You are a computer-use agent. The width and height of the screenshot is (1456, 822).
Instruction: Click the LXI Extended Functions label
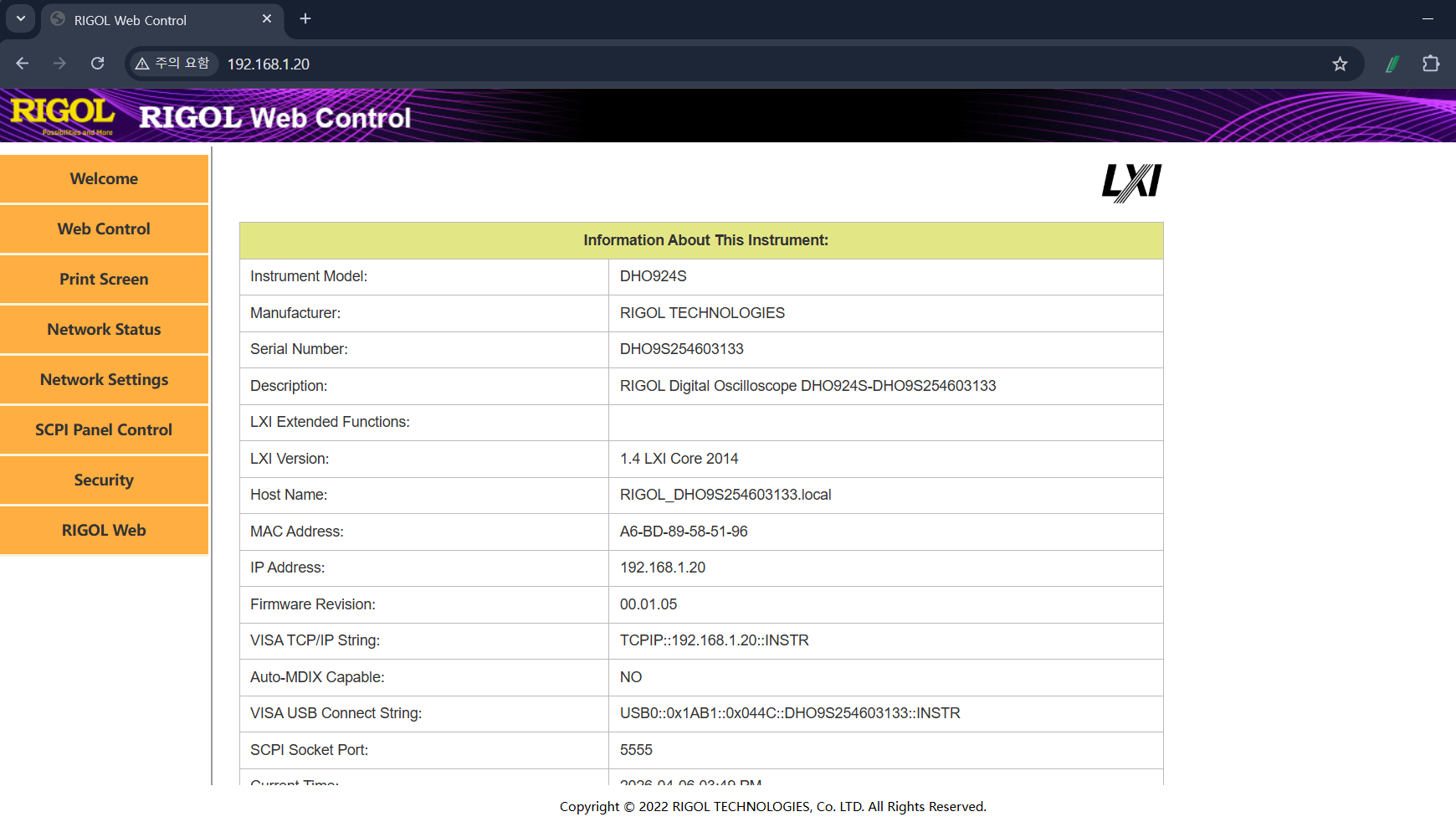330,422
